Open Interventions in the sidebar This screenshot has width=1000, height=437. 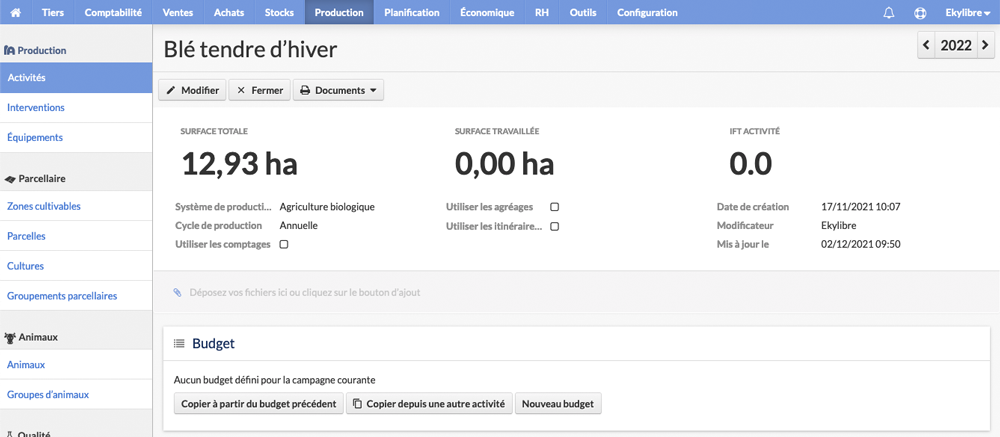76,108
